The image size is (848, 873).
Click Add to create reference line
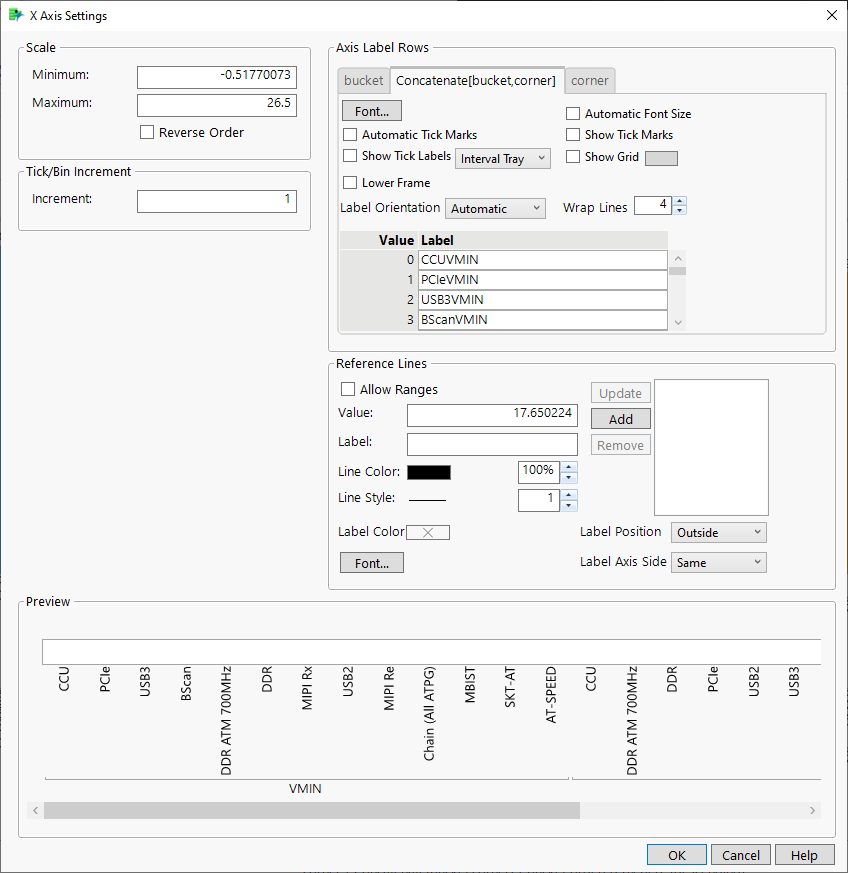coord(620,419)
